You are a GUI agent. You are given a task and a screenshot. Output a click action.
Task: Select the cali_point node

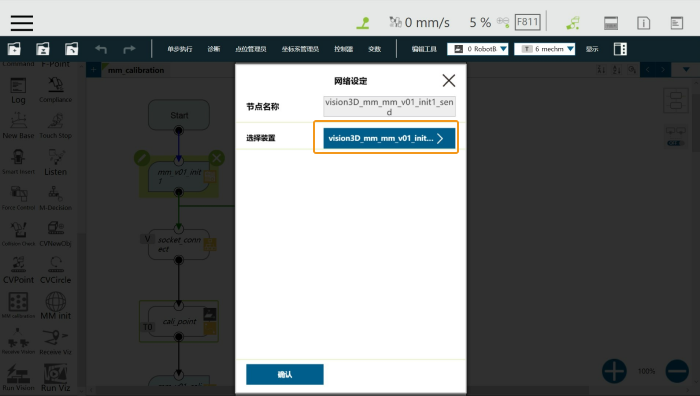[x=179, y=321]
